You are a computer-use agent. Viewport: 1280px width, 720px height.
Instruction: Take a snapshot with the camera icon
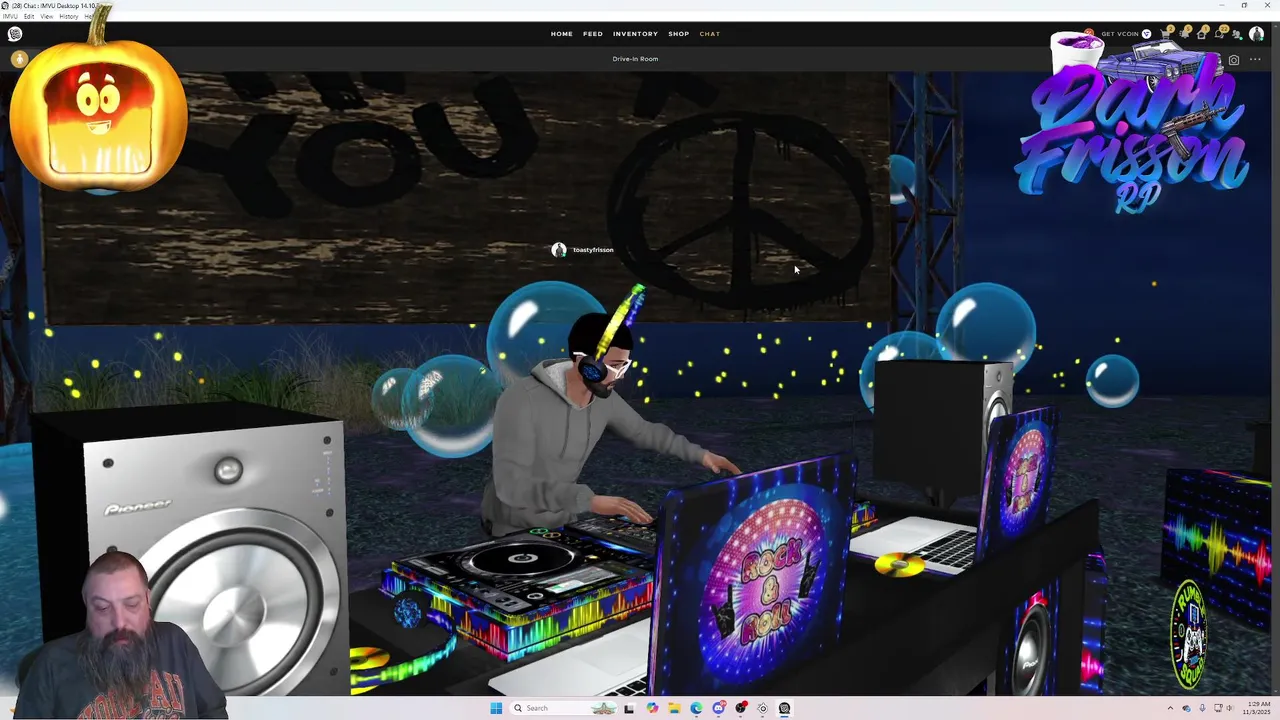pos(1234,60)
